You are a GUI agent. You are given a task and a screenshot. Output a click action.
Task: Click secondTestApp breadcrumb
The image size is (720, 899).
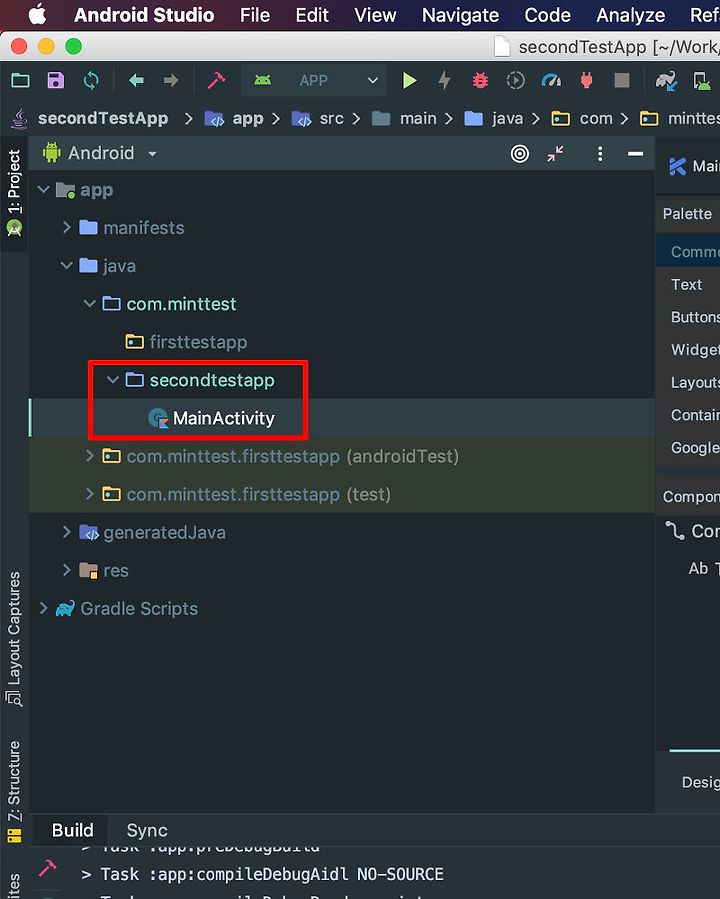[103, 118]
